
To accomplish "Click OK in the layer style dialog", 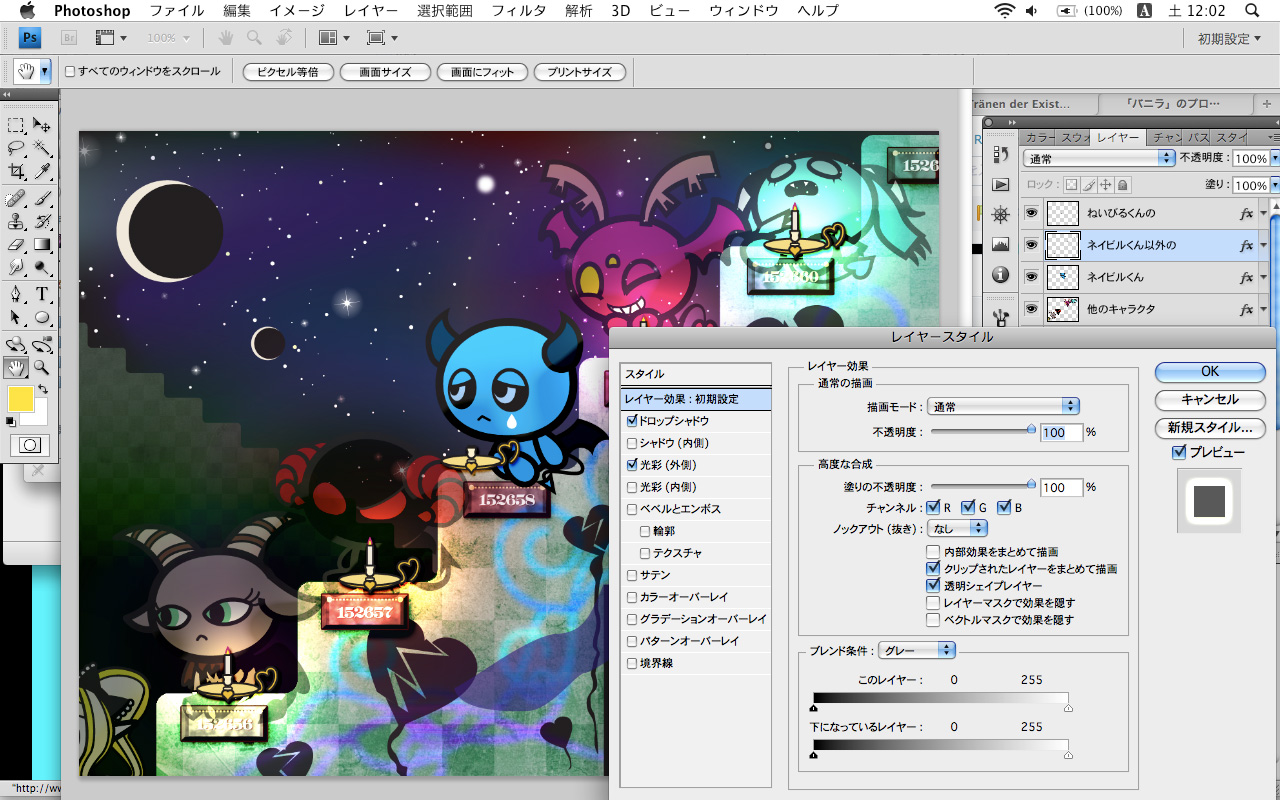I will coord(1210,371).
